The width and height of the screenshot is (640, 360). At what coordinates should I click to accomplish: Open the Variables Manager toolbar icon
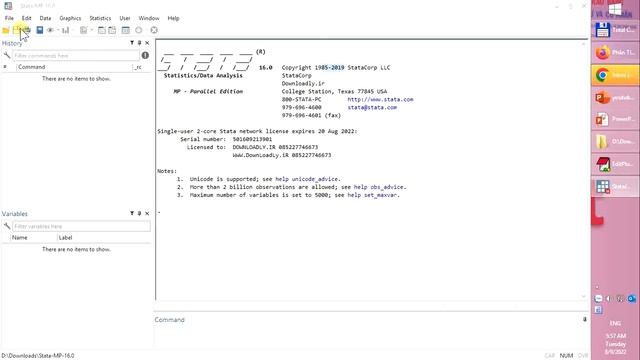(125, 30)
